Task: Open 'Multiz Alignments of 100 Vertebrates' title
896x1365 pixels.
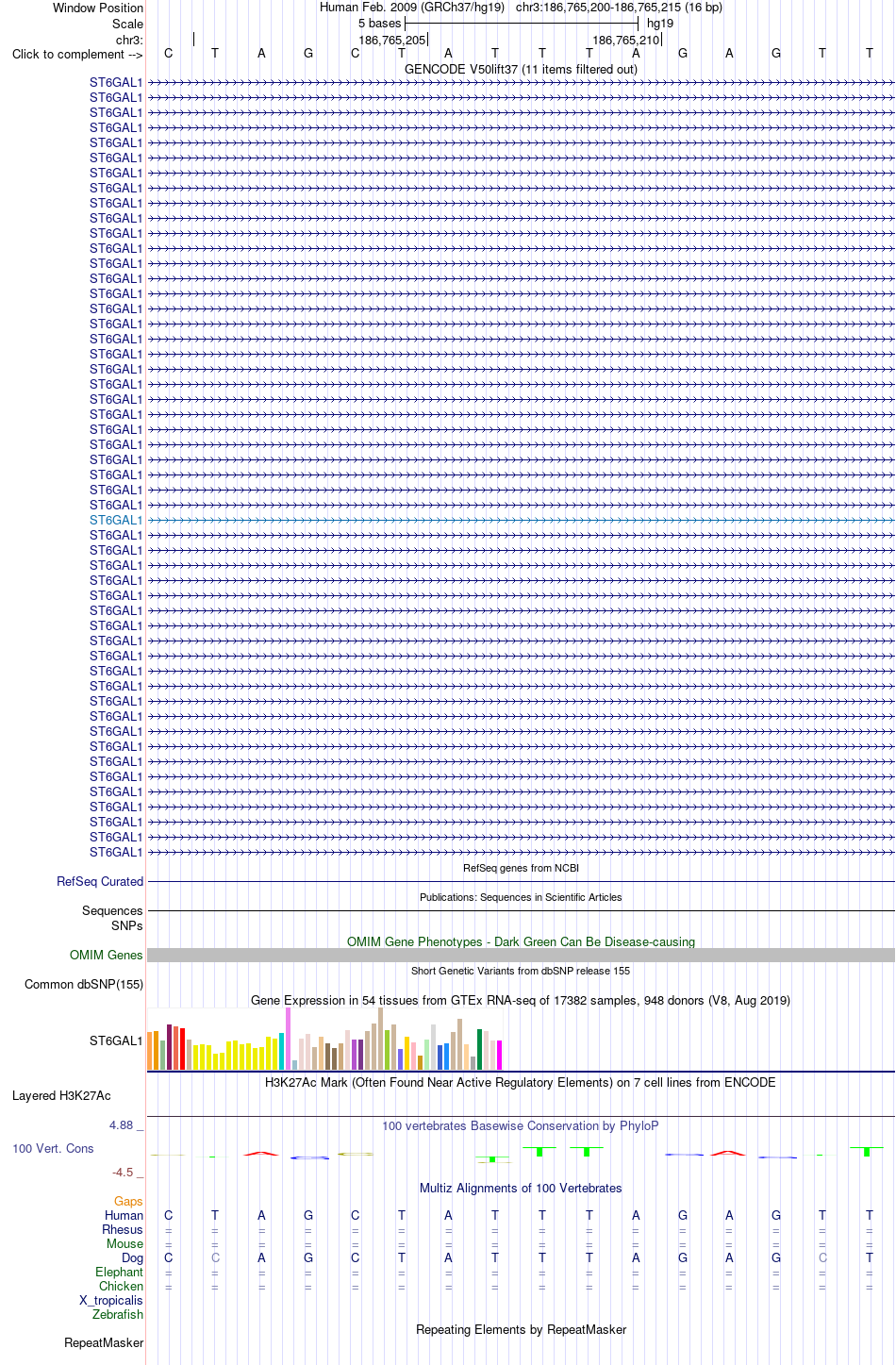Action: click(x=521, y=1188)
